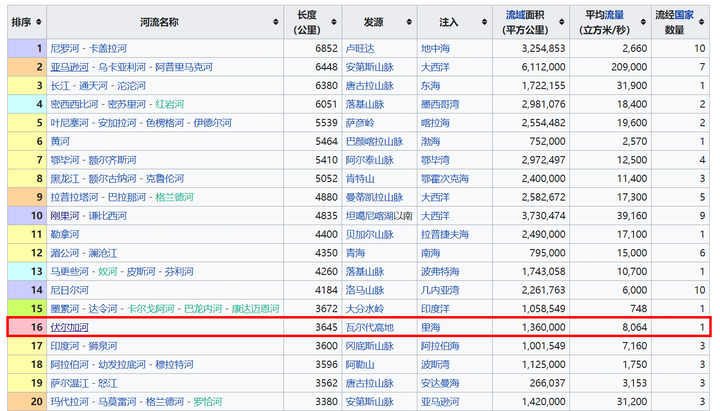
Task: Open the 色楞格河 link
Action: coord(165,123)
